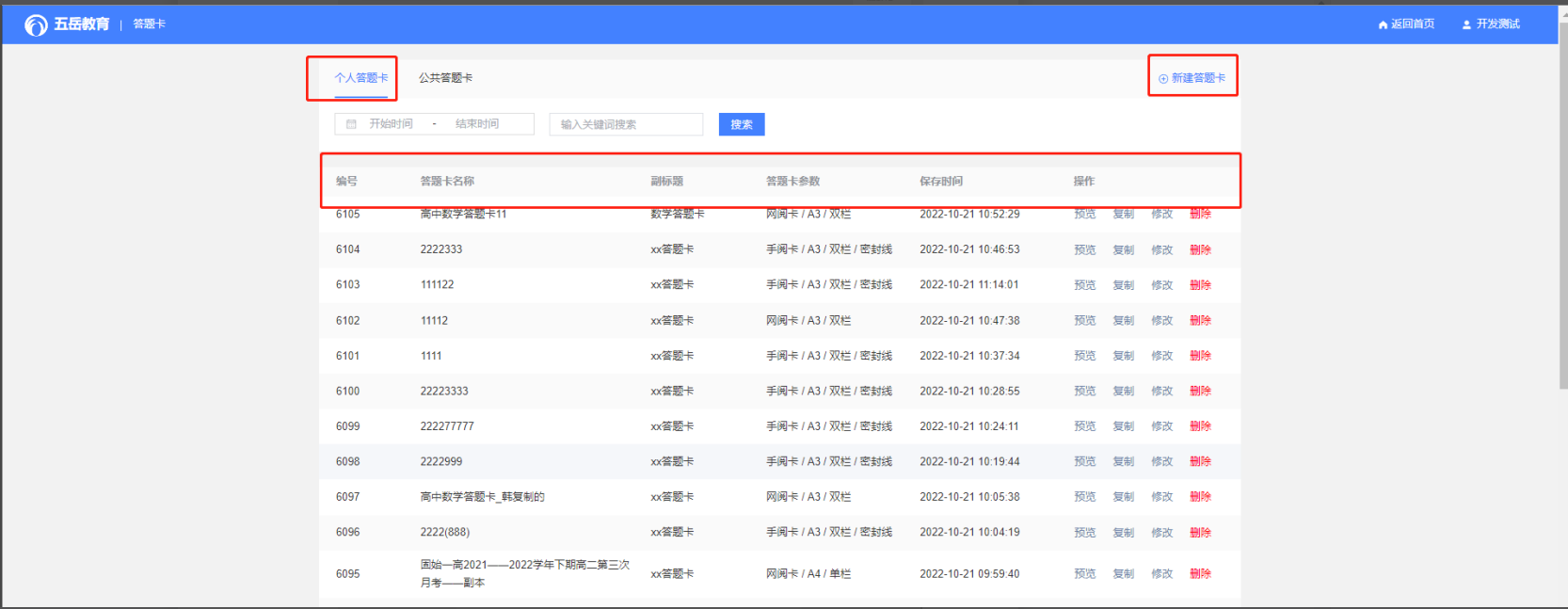Click the 五岳教育 logo icon
The image size is (1568, 609).
click(x=36, y=24)
